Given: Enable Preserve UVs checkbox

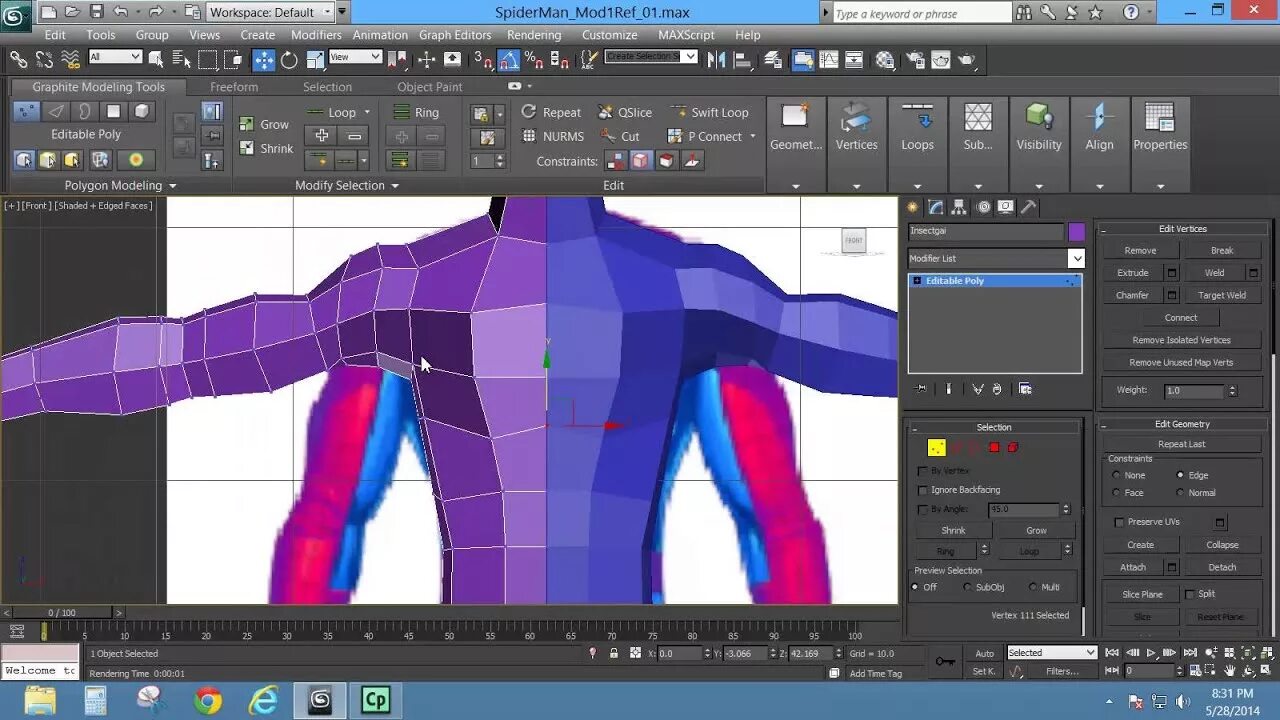Looking at the screenshot, I should click(1119, 522).
